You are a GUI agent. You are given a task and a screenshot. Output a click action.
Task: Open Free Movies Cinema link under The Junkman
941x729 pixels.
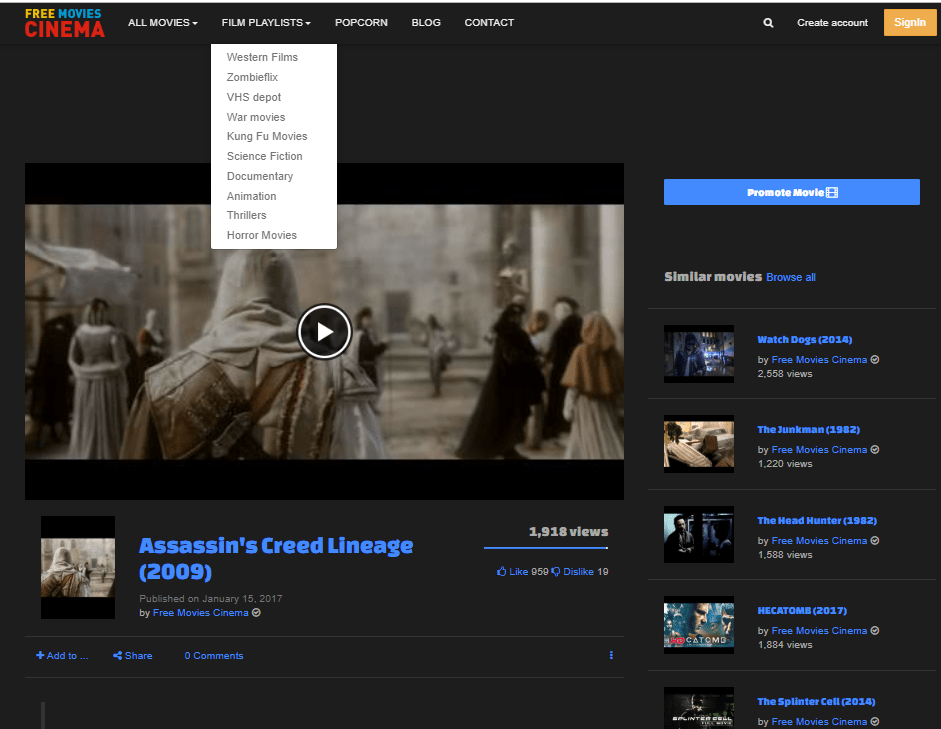click(x=819, y=449)
